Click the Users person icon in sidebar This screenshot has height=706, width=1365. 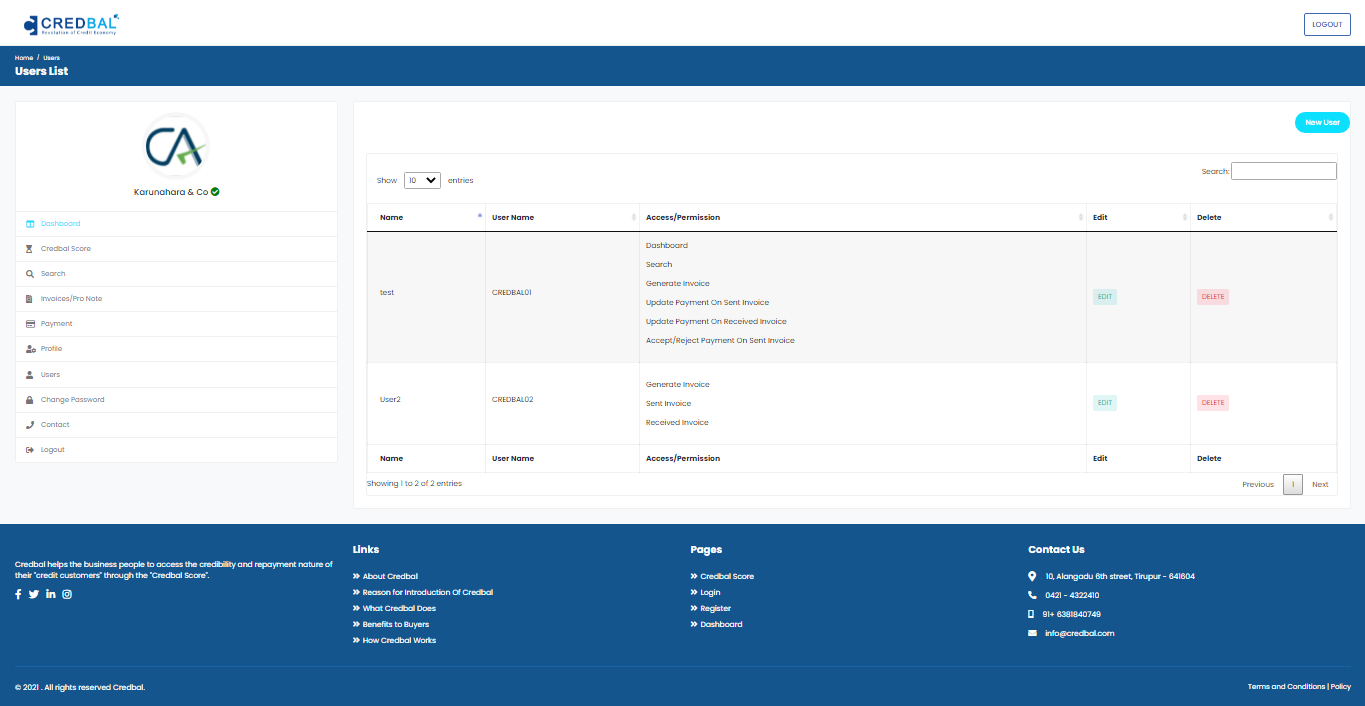(30, 375)
